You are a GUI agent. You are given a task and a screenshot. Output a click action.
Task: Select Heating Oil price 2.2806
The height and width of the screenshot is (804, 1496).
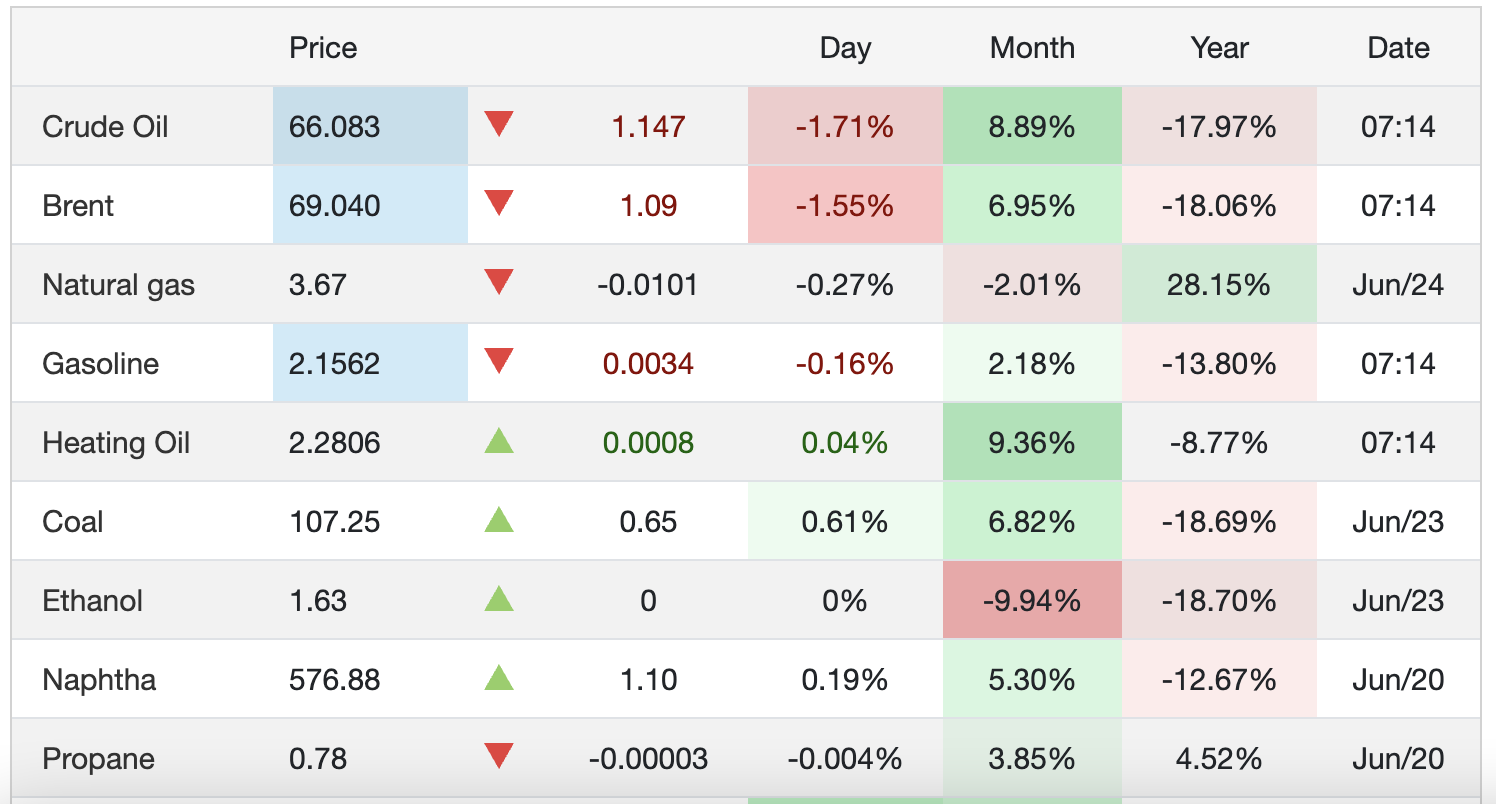point(334,443)
